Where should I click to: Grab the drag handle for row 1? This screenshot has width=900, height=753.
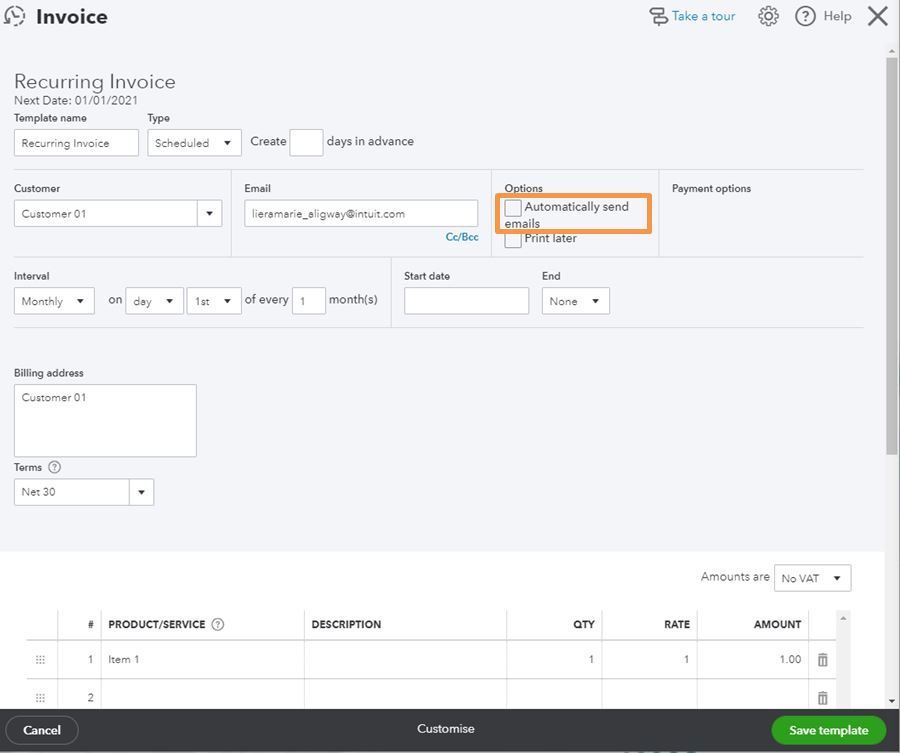point(40,659)
